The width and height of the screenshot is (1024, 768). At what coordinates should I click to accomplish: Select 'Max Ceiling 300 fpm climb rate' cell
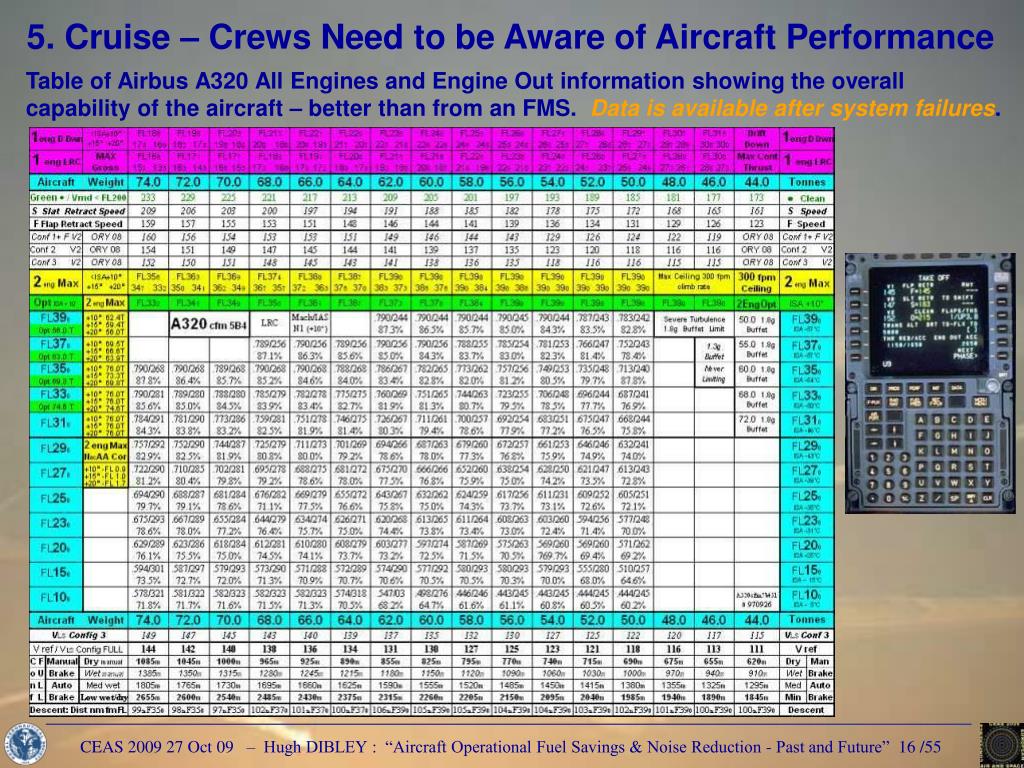coord(694,282)
